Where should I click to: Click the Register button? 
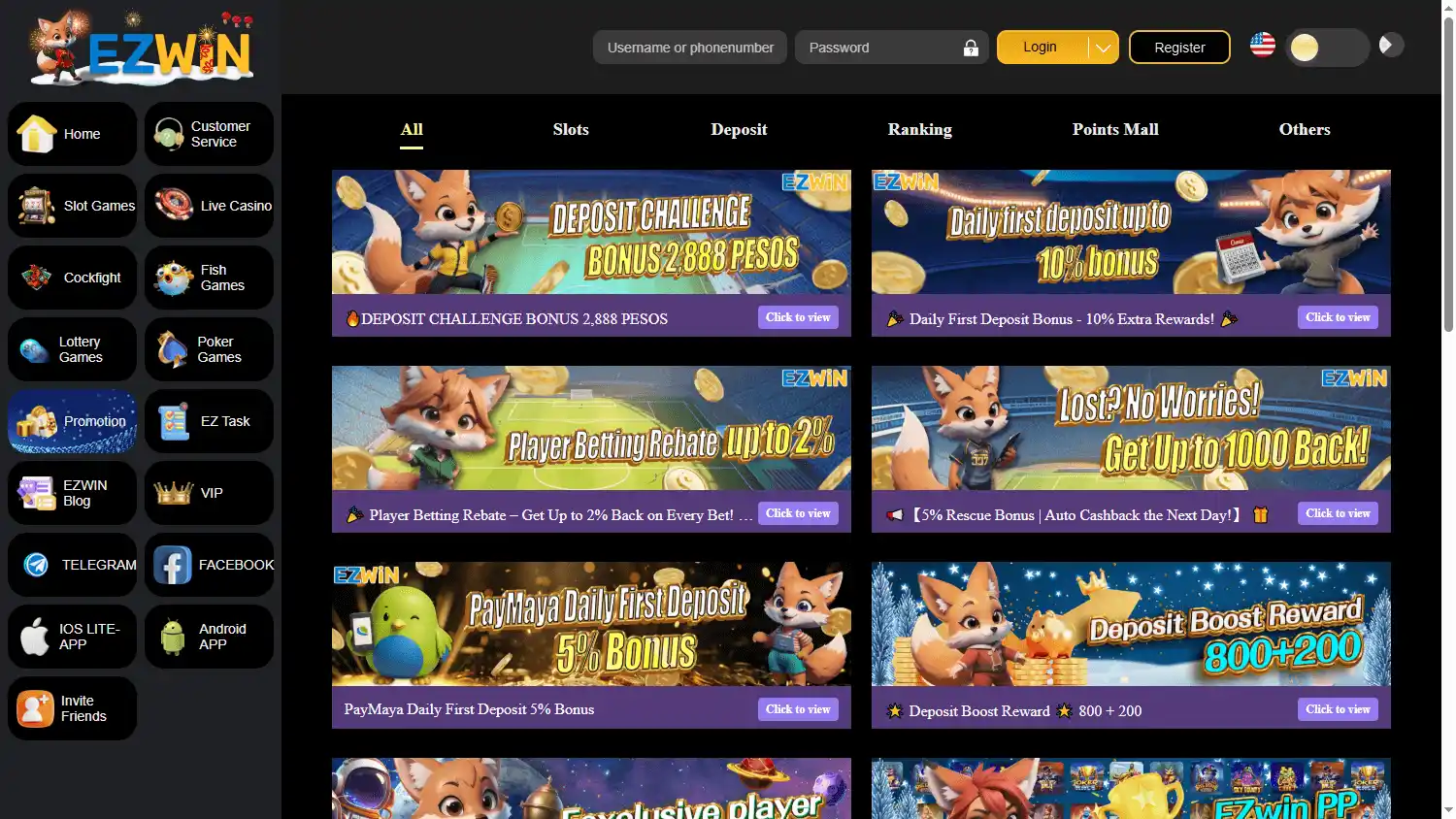coord(1179,47)
